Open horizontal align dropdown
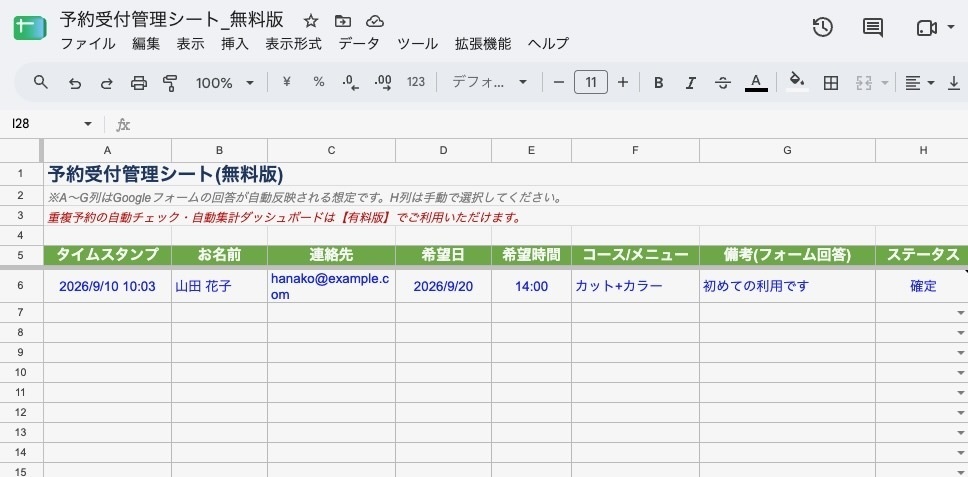 point(919,83)
